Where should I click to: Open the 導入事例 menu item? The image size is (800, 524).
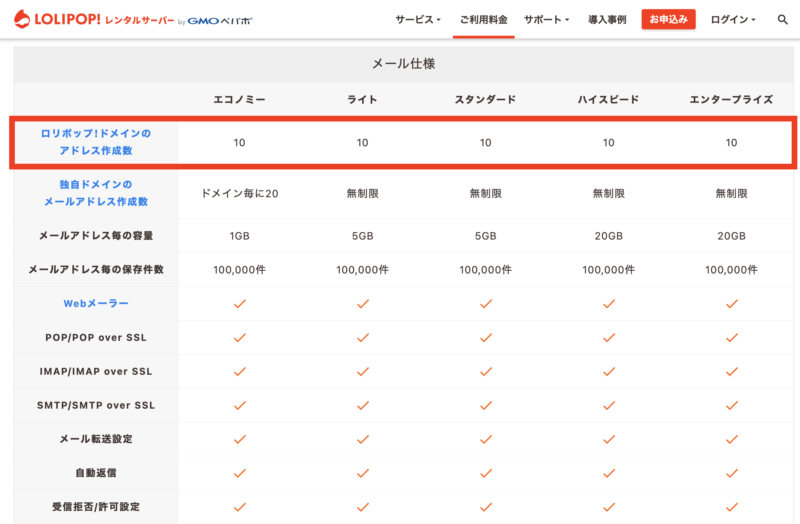pyautogui.click(x=607, y=20)
